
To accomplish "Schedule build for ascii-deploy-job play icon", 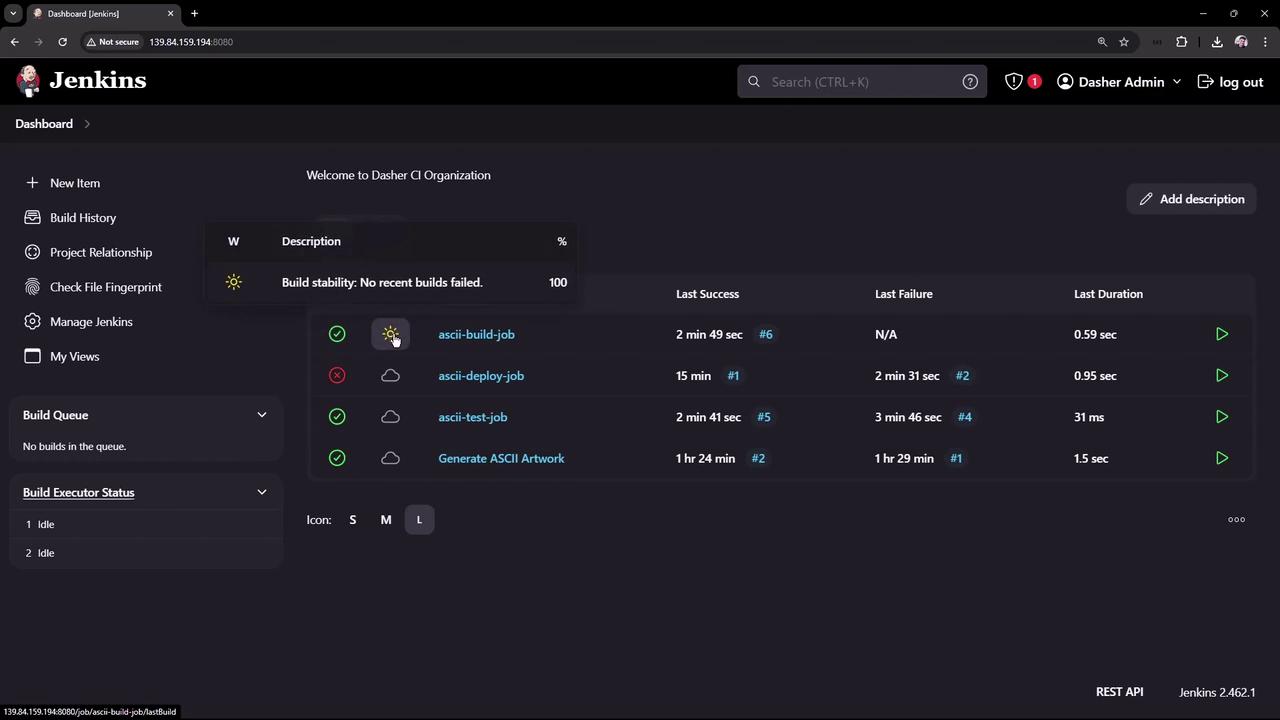I will (x=1221, y=376).
